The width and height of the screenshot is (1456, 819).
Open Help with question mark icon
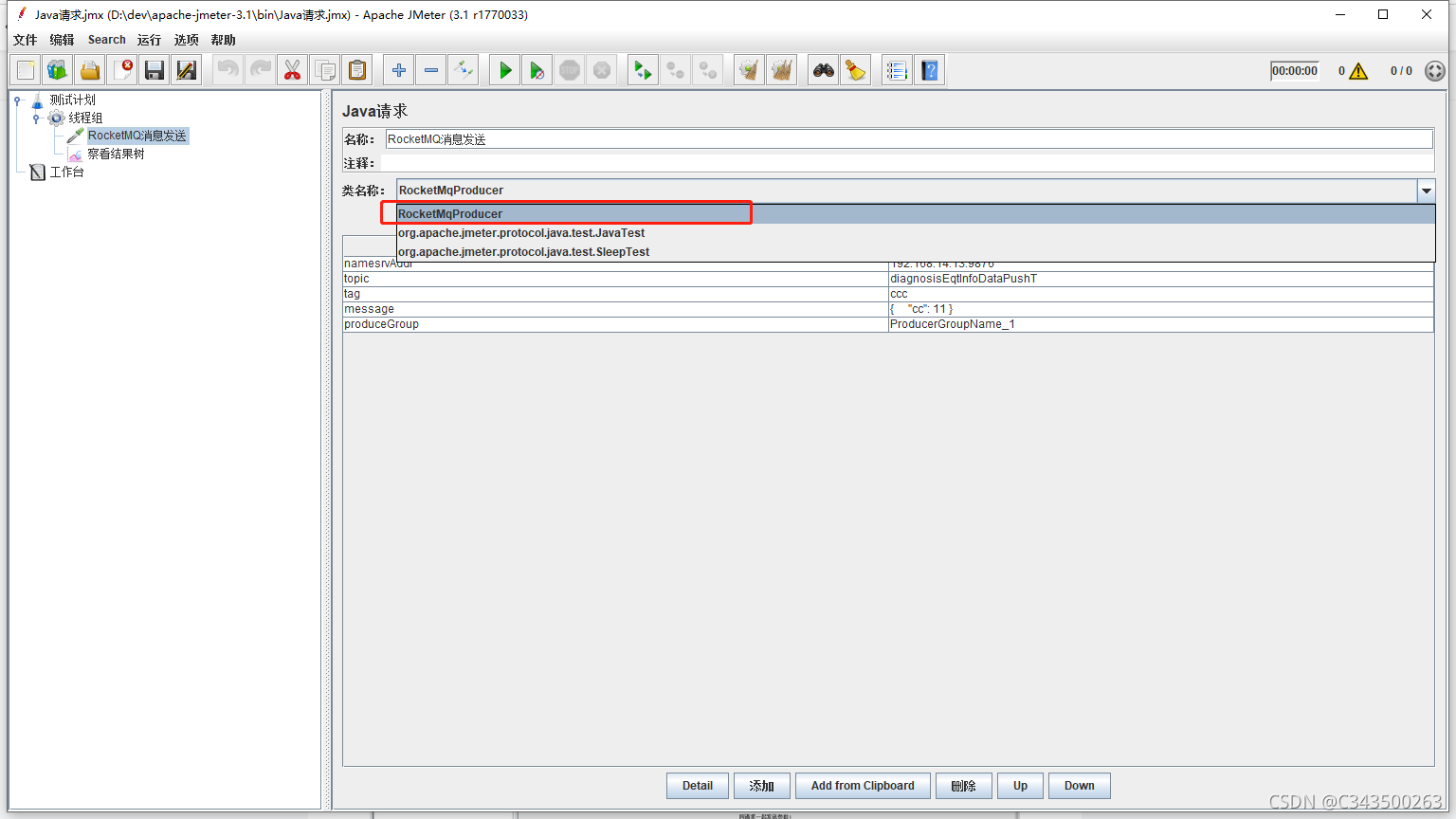(930, 70)
